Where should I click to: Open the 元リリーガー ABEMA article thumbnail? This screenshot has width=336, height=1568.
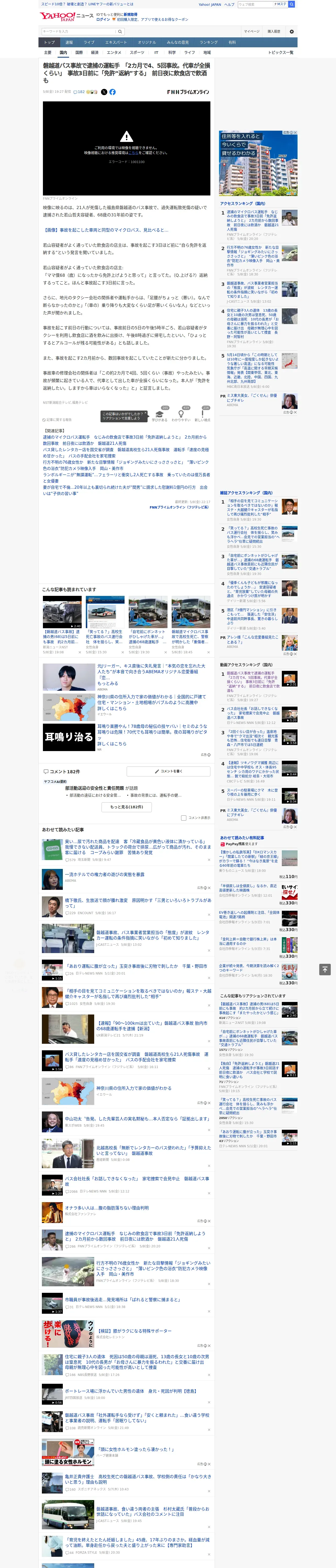click(68, 677)
